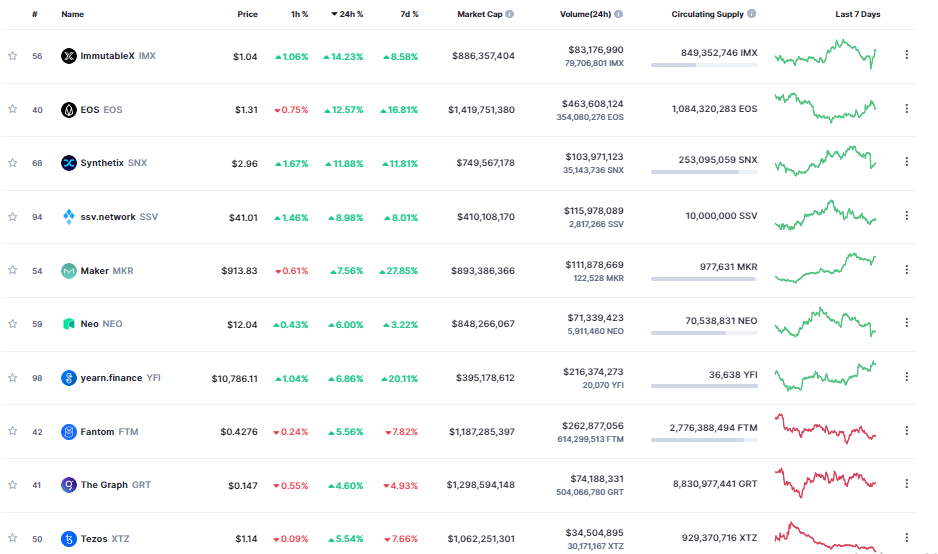Add ssv.network to watchlist star
Image resolution: width=938 pixels, height=554 pixels.
pyautogui.click(x=13, y=217)
